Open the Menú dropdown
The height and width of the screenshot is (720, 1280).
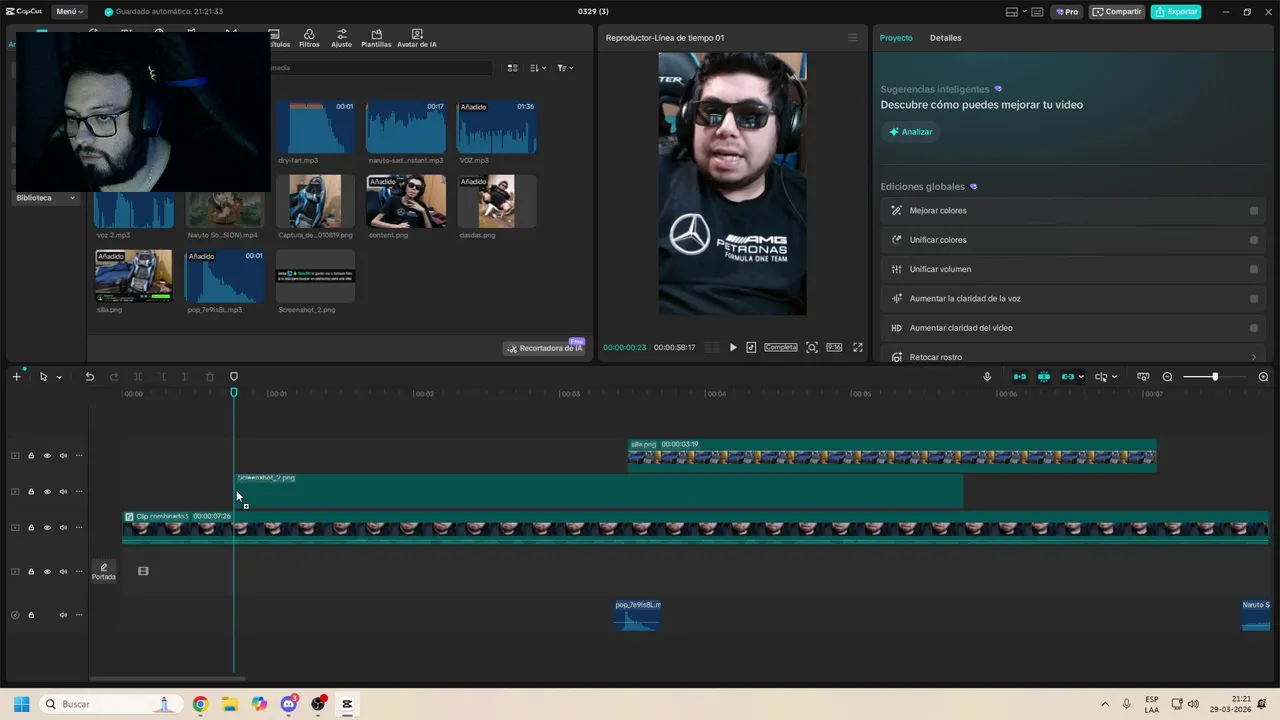click(70, 12)
